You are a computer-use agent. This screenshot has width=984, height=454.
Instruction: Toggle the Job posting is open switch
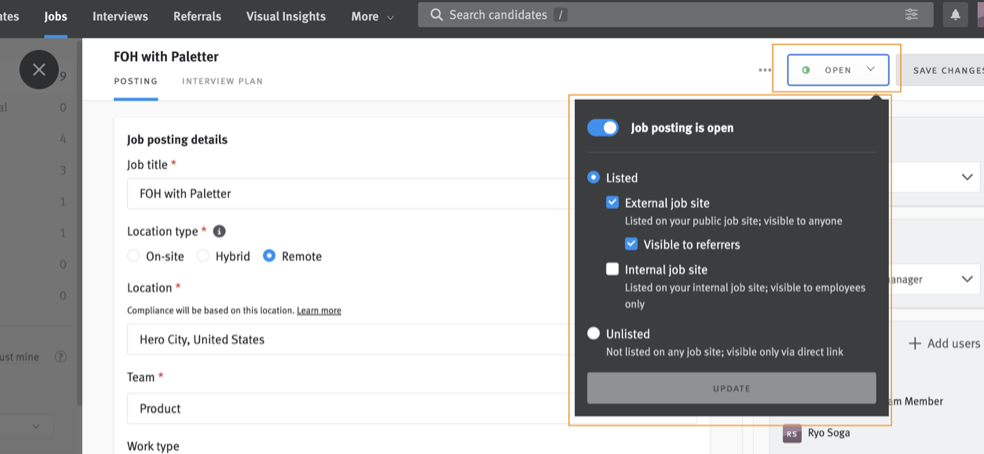tap(602, 128)
